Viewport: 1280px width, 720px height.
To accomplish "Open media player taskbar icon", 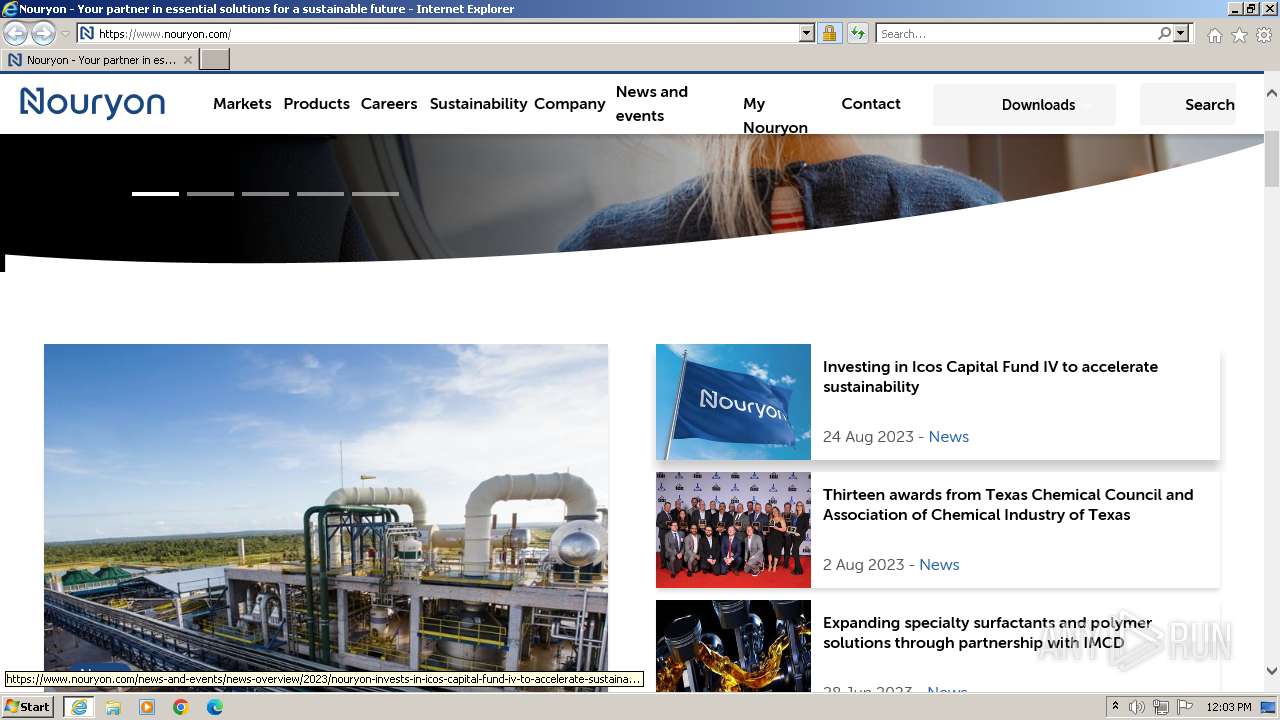I will coord(147,707).
